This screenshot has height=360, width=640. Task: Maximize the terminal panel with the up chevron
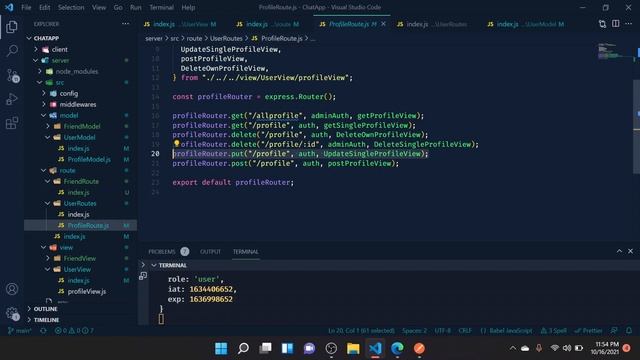click(x=619, y=251)
